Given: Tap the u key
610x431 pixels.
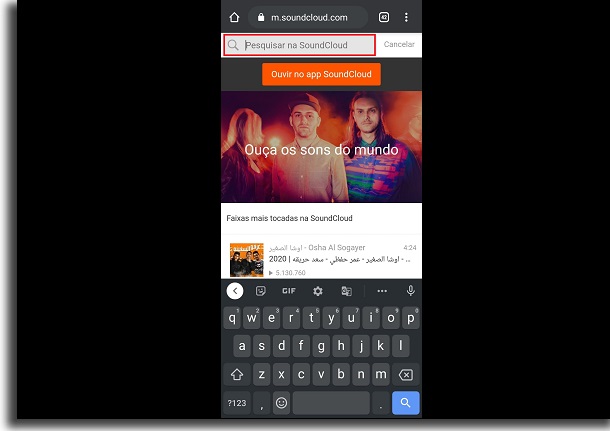Looking at the screenshot, I should click(x=351, y=318).
